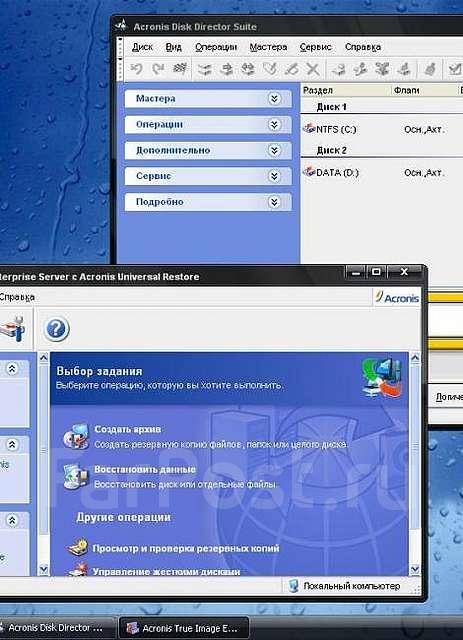Open the Справка menu in Disk Director
The image size is (463, 640).
pos(363,47)
